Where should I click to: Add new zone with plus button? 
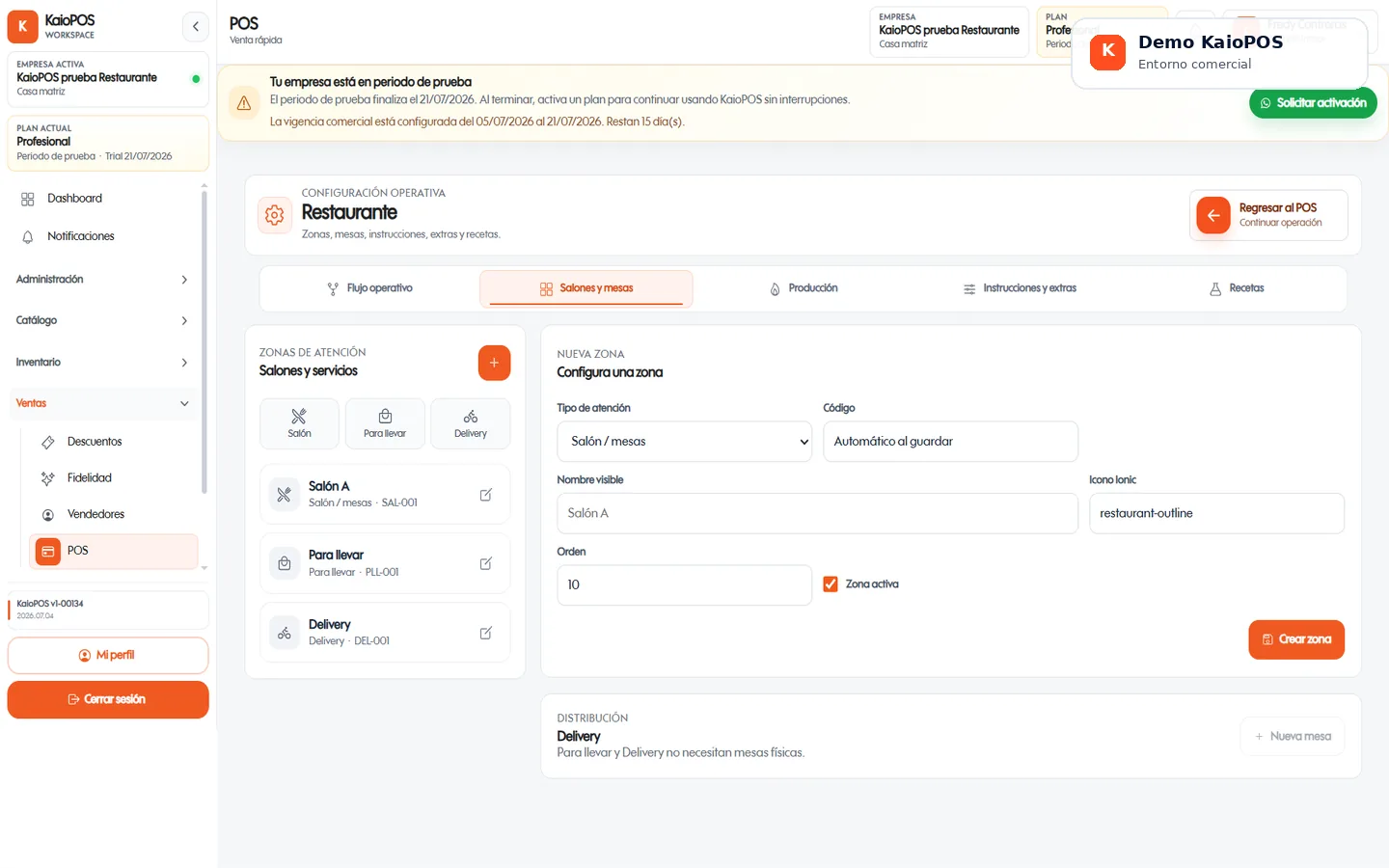tap(494, 363)
